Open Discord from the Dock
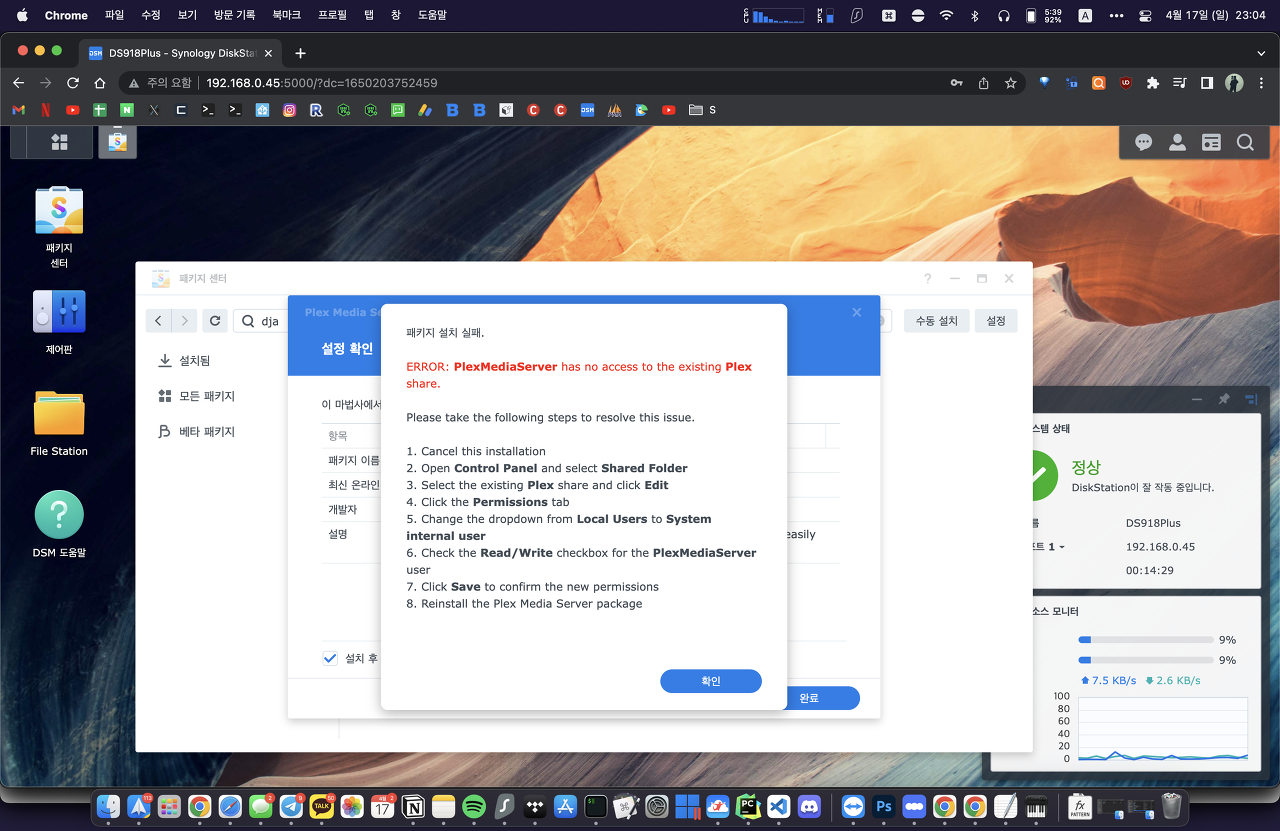This screenshot has height=831, width=1280. pos(810,805)
